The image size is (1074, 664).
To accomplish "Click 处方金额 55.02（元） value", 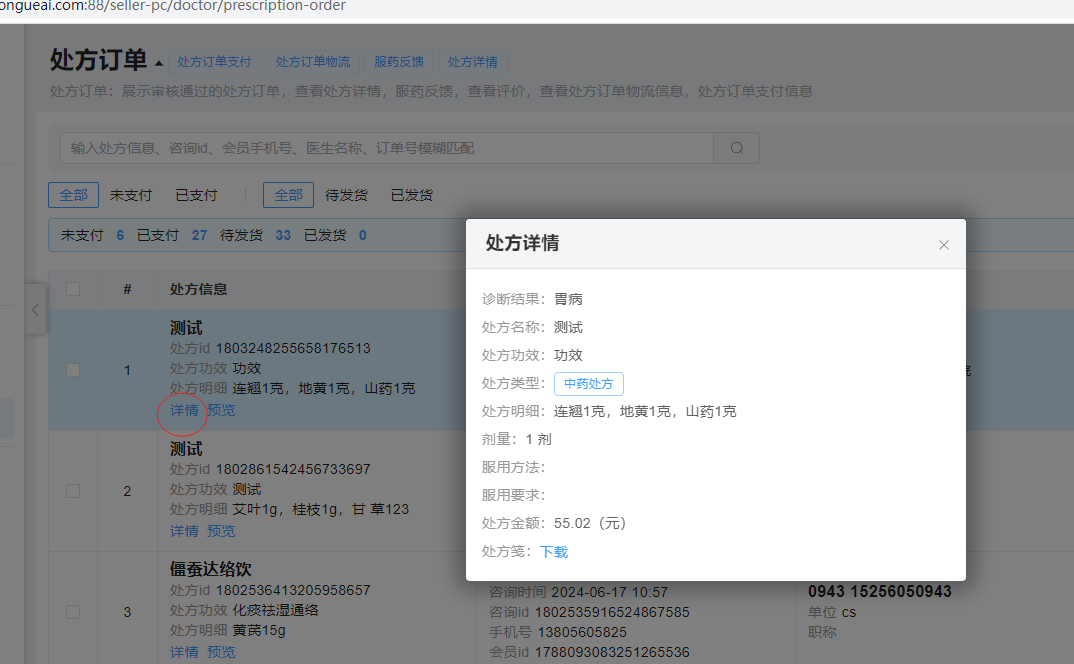I will tap(590, 524).
